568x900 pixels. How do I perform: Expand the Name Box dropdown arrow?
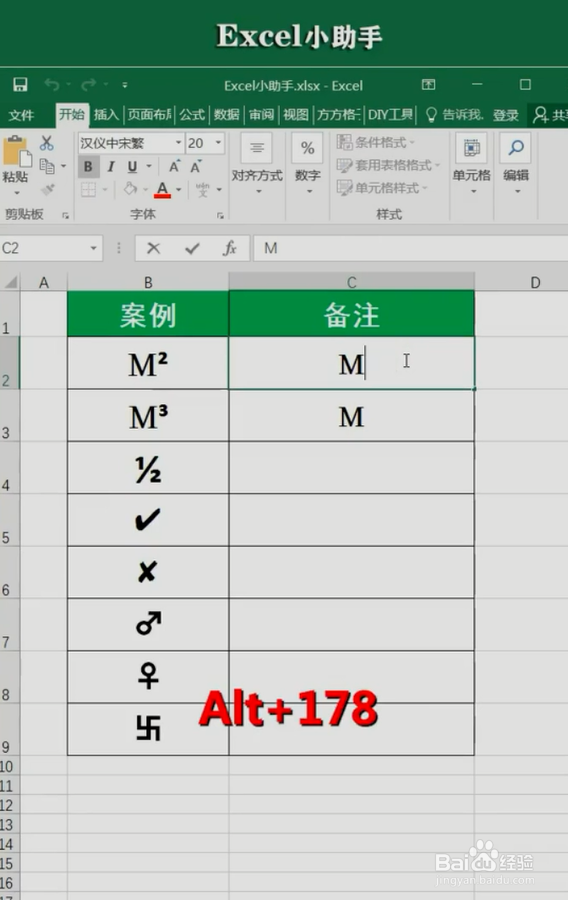[94, 248]
